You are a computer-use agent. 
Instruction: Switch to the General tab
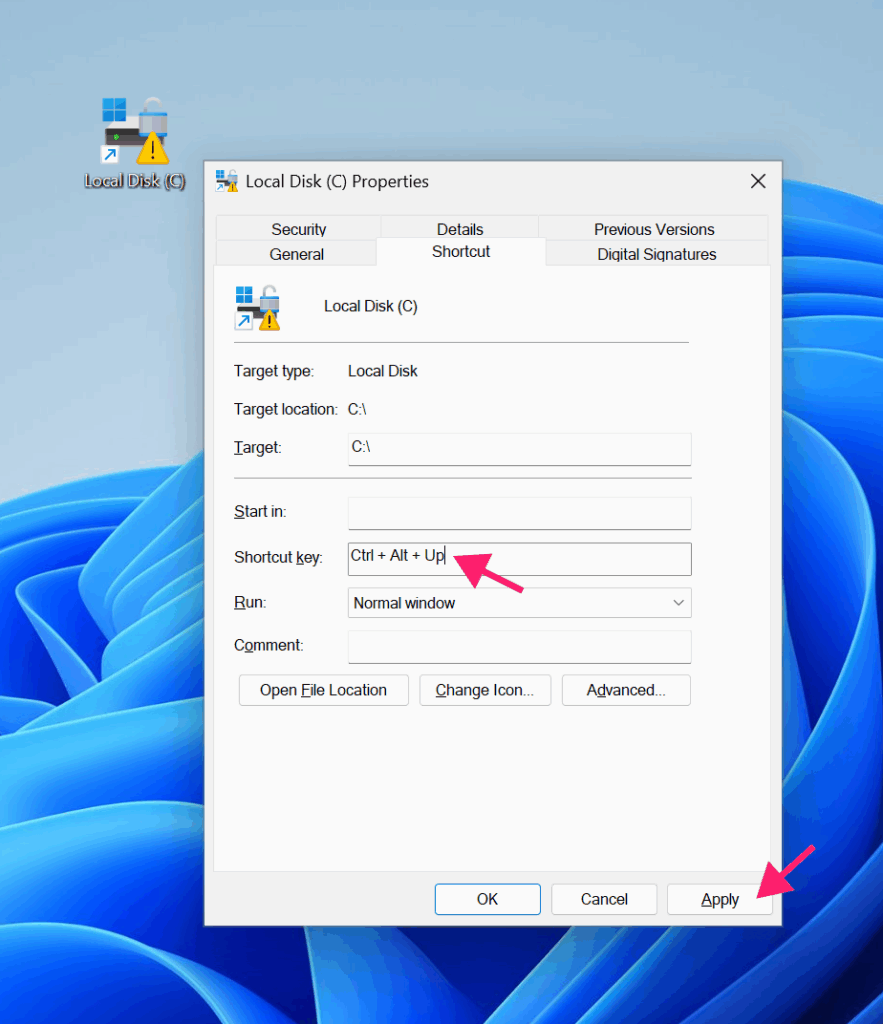(x=297, y=254)
